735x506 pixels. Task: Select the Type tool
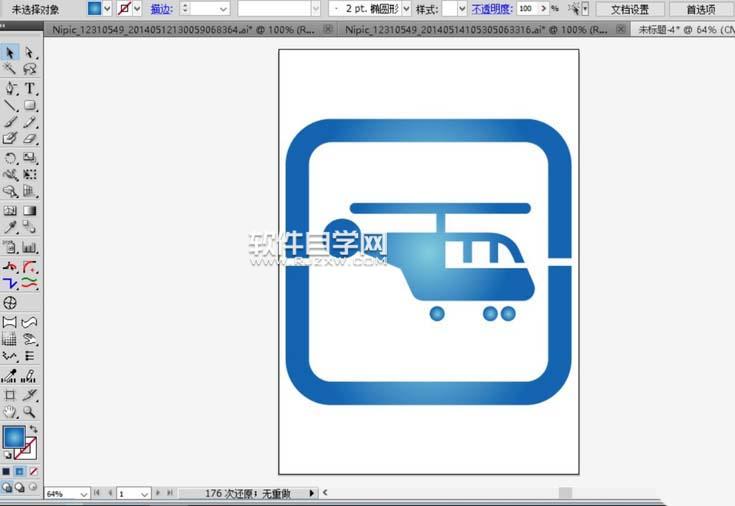coord(30,88)
